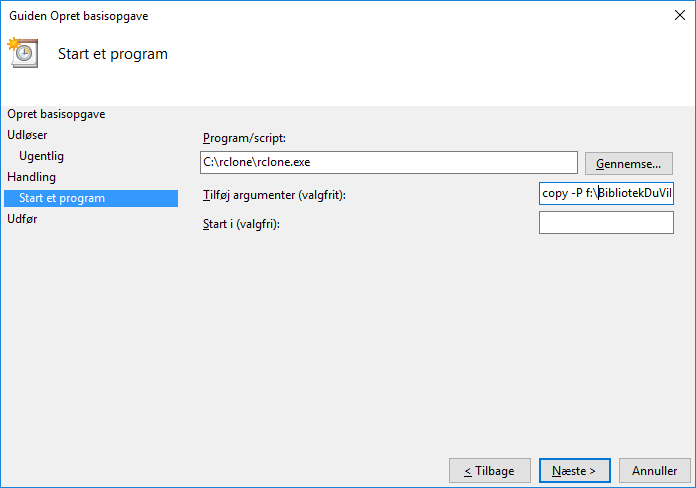Click the Start et program page heading
Image resolution: width=696 pixels, height=488 pixels.
click(x=113, y=54)
